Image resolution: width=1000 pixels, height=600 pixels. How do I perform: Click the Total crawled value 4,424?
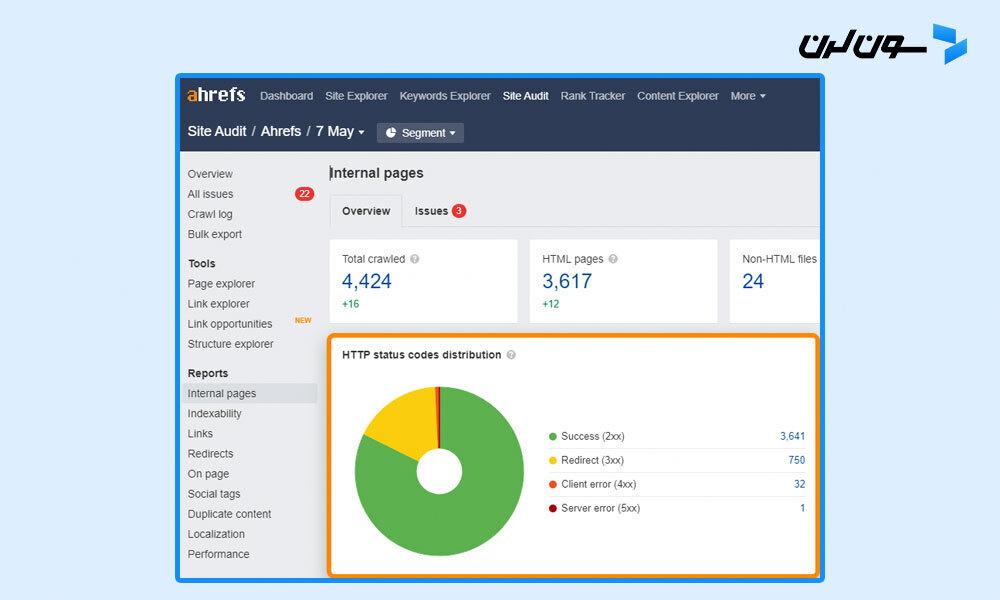[x=367, y=281]
